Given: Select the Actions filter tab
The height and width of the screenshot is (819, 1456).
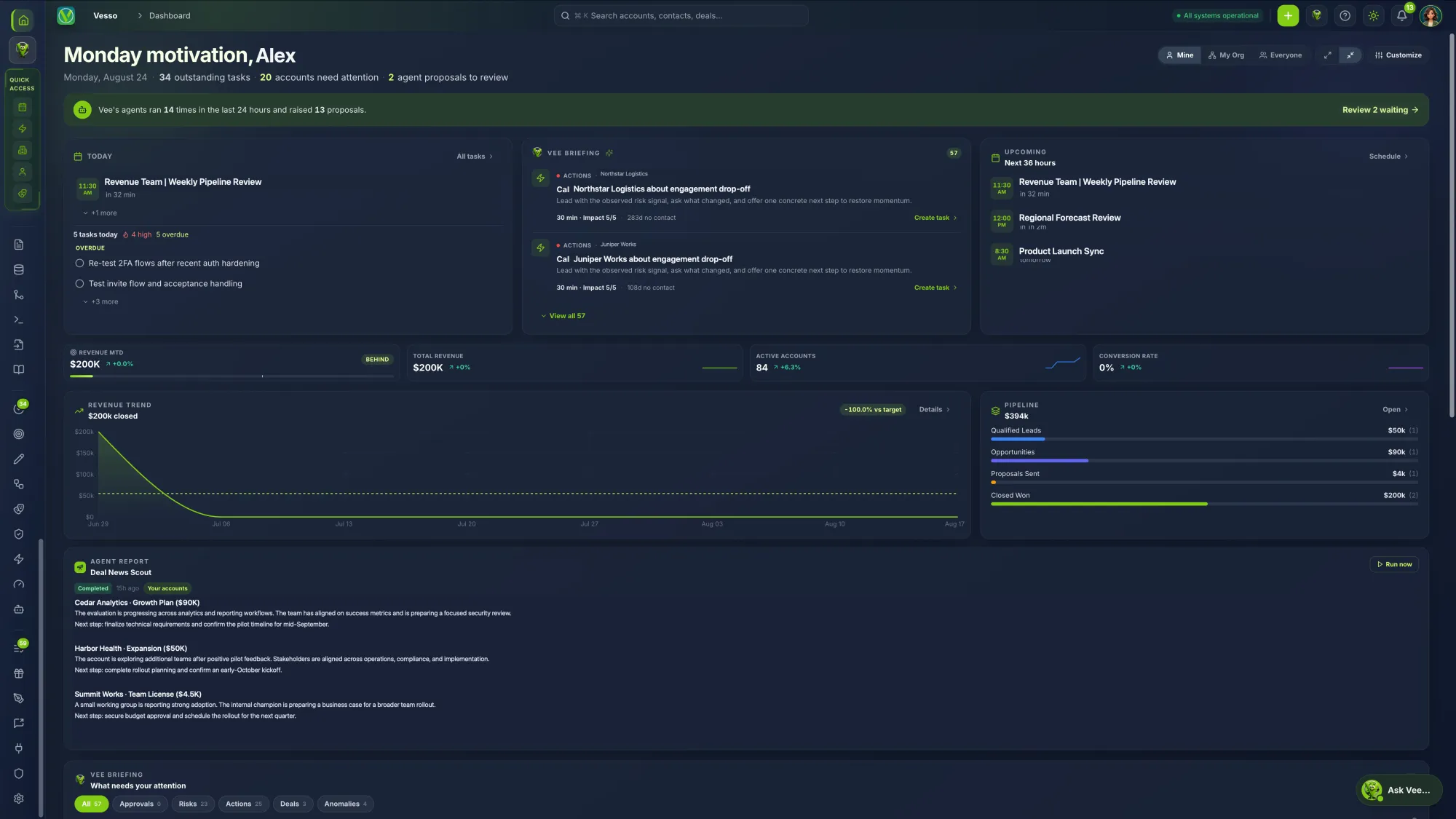Looking at the screenshot, I should coord(243,804).
